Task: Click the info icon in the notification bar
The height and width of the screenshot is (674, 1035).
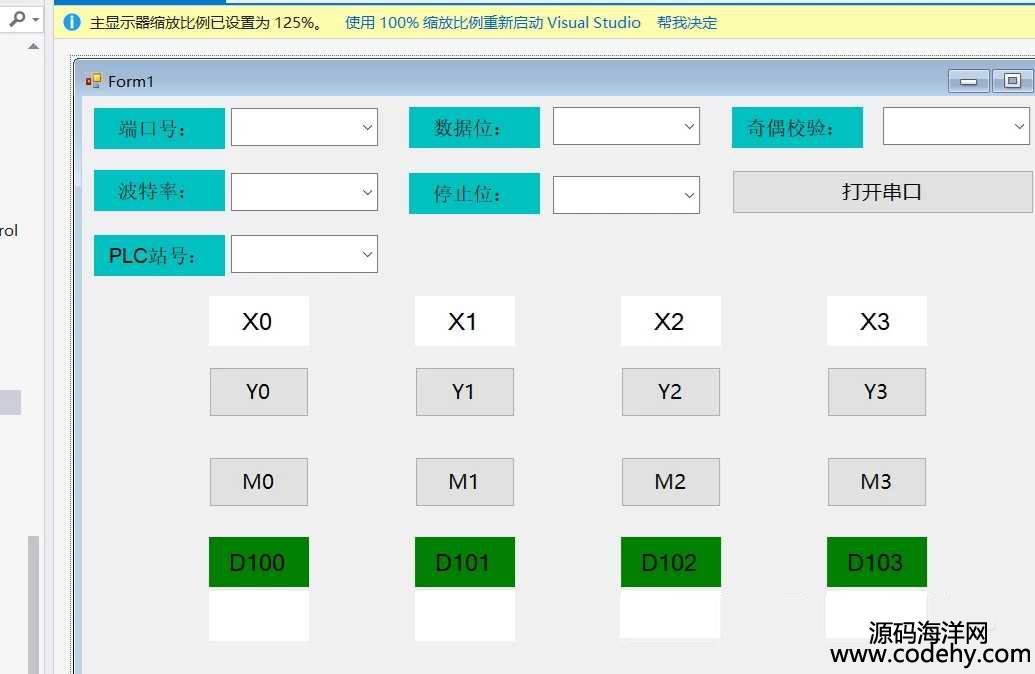Action: (x=72, y=22)
